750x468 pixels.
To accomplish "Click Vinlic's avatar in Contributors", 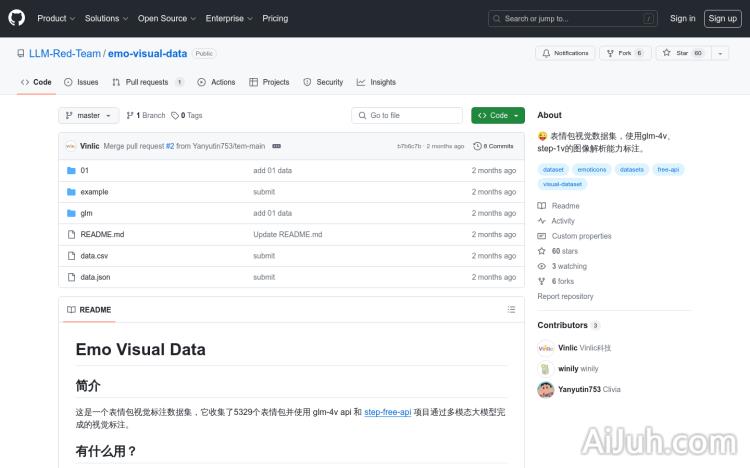I will click(x=545, y=348).
